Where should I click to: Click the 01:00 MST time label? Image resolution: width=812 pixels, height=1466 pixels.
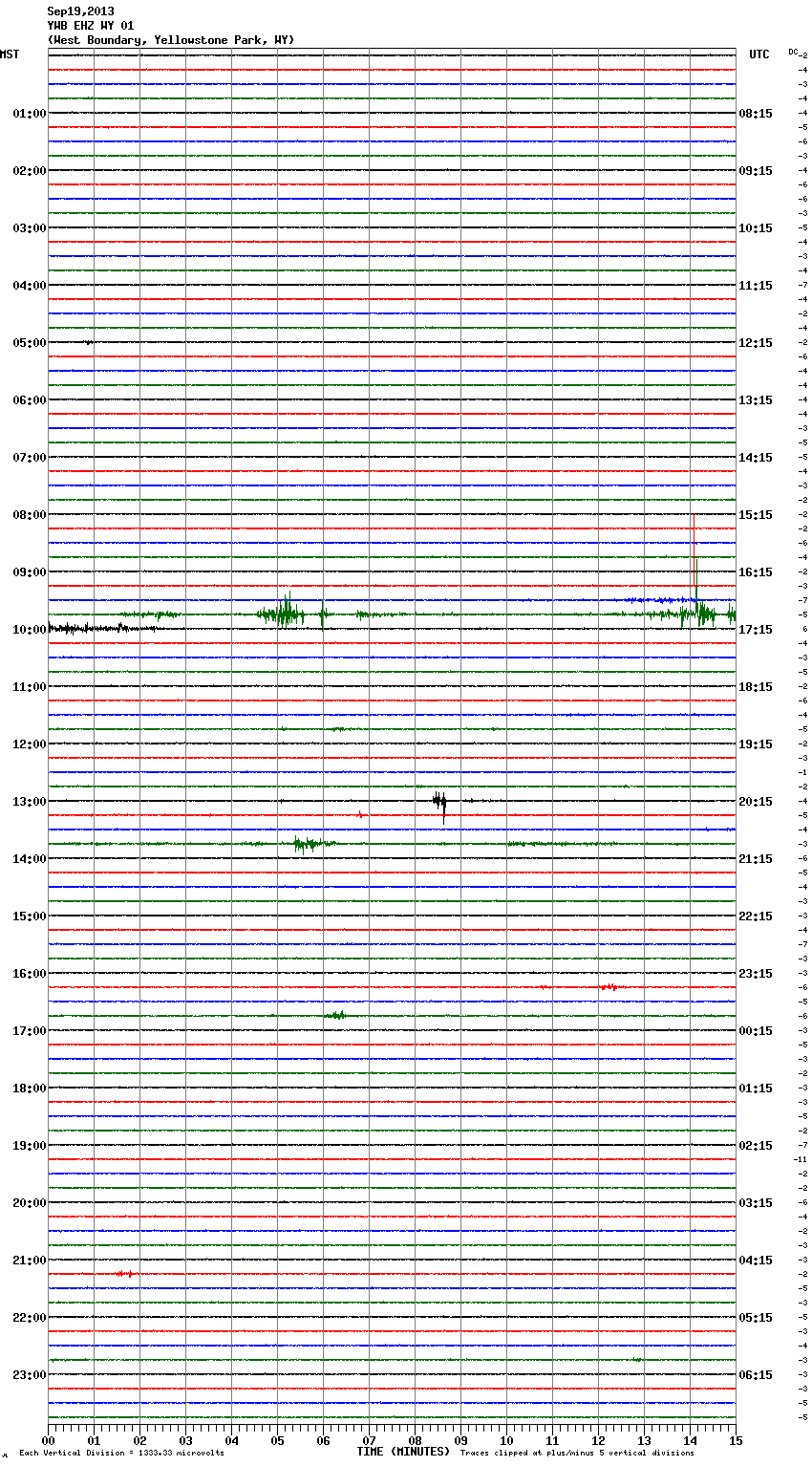29,114
